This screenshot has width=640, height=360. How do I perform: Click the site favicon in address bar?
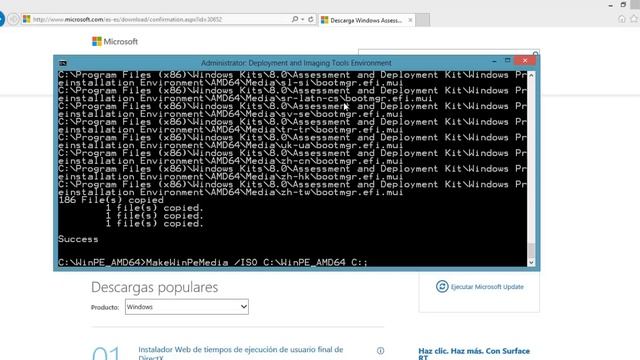[x=27, y=19]
